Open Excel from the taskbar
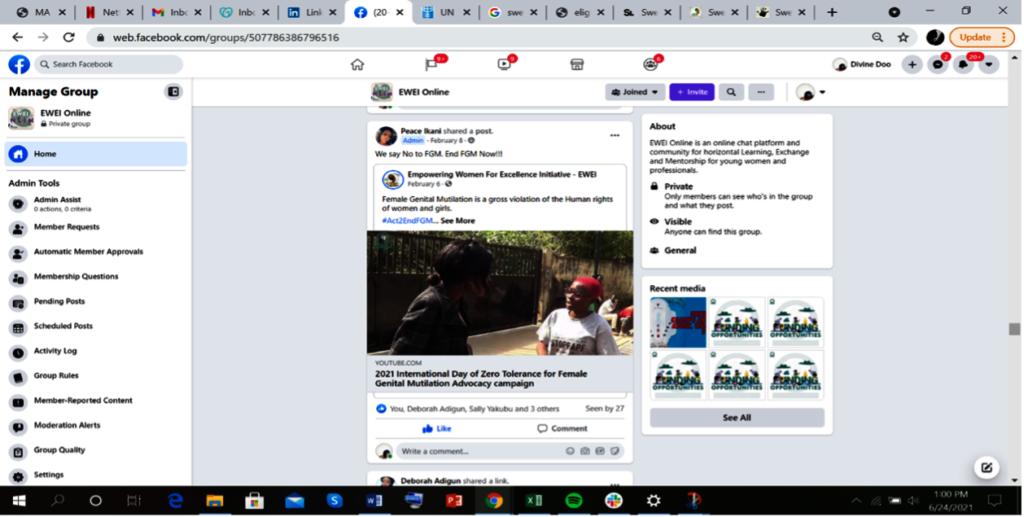The height and width of the screenshot is (517, 1024). tap(534, 501)
